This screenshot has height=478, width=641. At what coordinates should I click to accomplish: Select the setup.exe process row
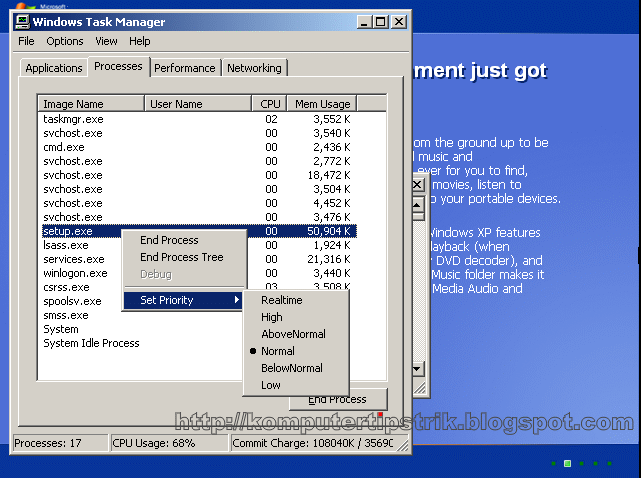(199, 231)
